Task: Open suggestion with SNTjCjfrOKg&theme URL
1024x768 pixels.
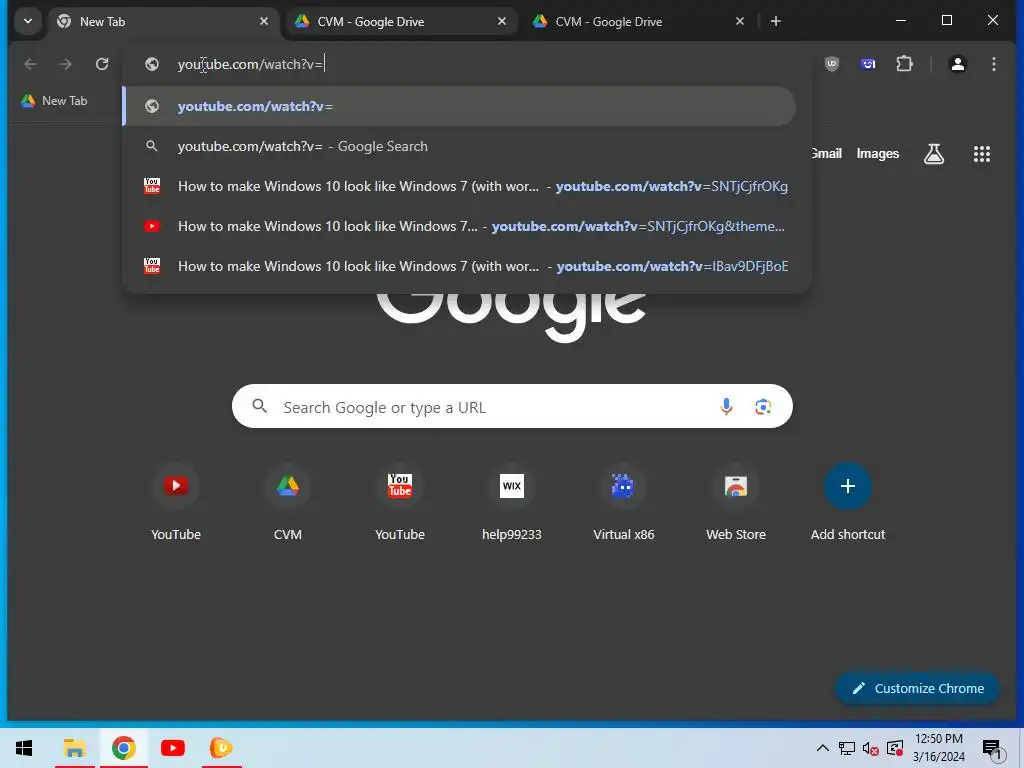Action: [459, 226]
